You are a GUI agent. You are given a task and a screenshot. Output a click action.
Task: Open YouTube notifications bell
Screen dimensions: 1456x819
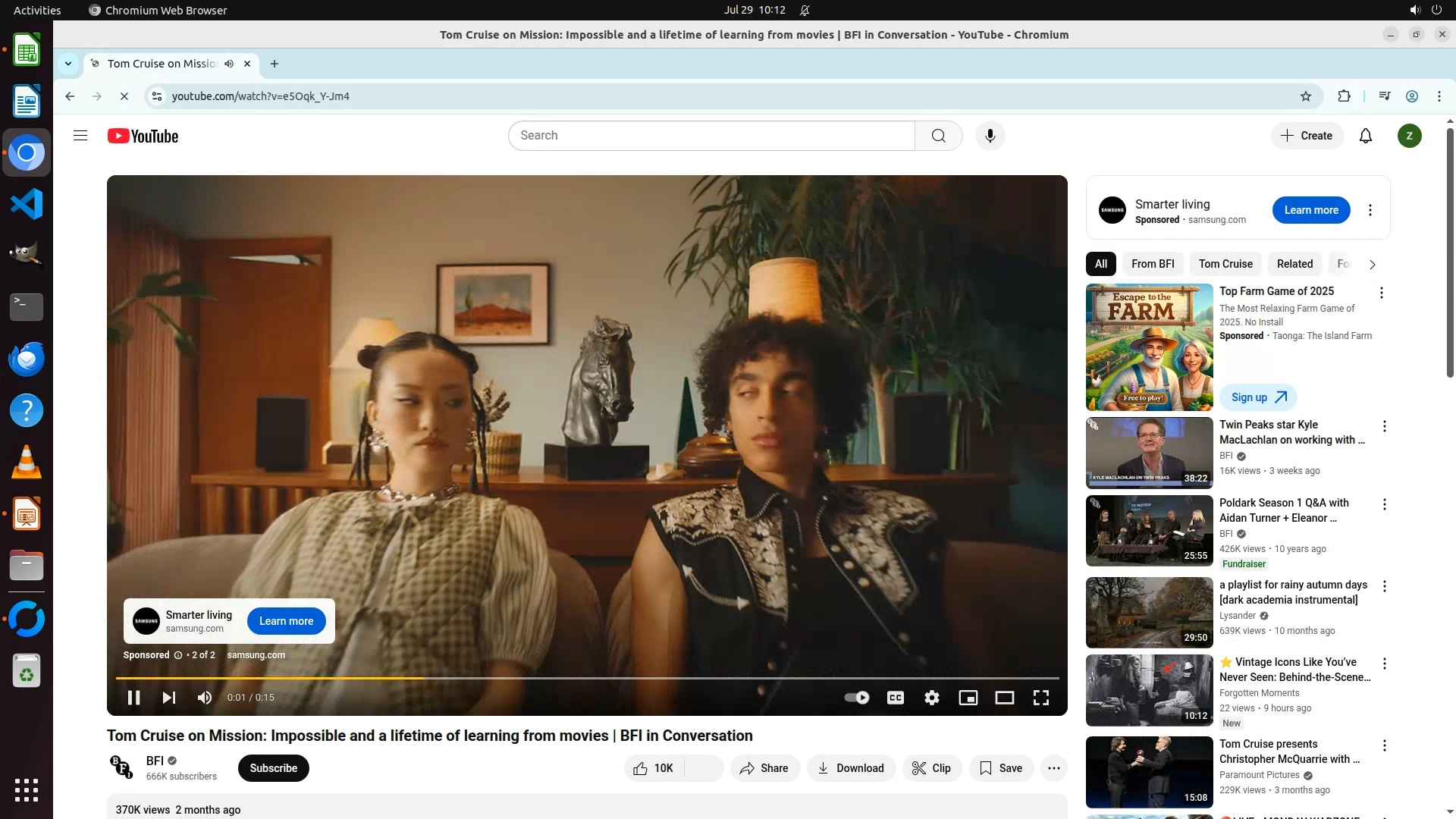(1365, 136)
